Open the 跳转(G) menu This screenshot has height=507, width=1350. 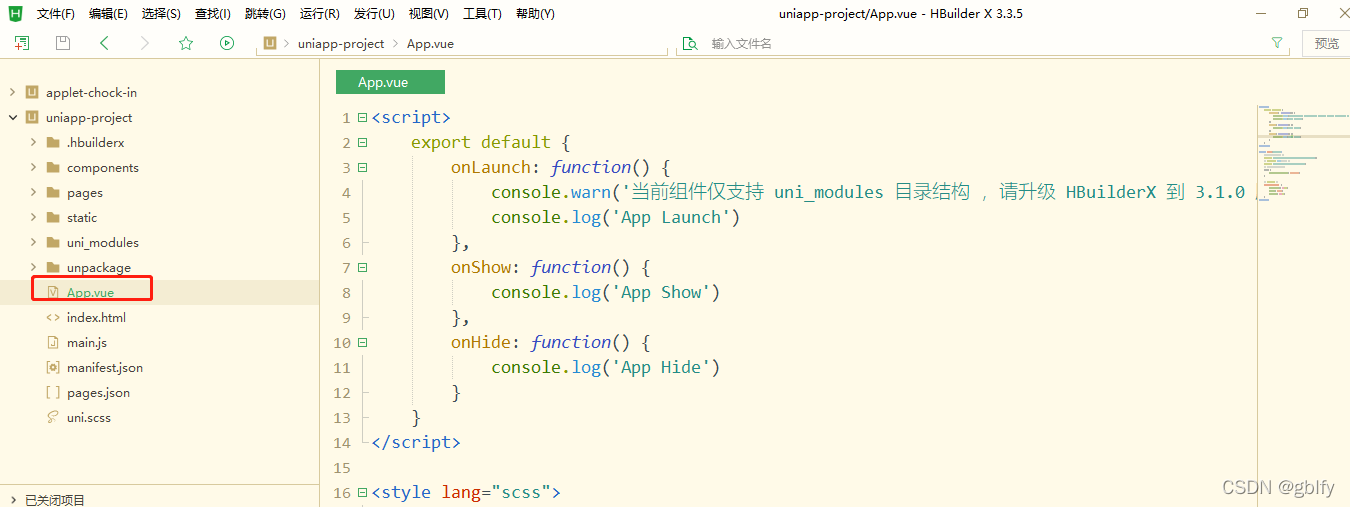point(265,14)
